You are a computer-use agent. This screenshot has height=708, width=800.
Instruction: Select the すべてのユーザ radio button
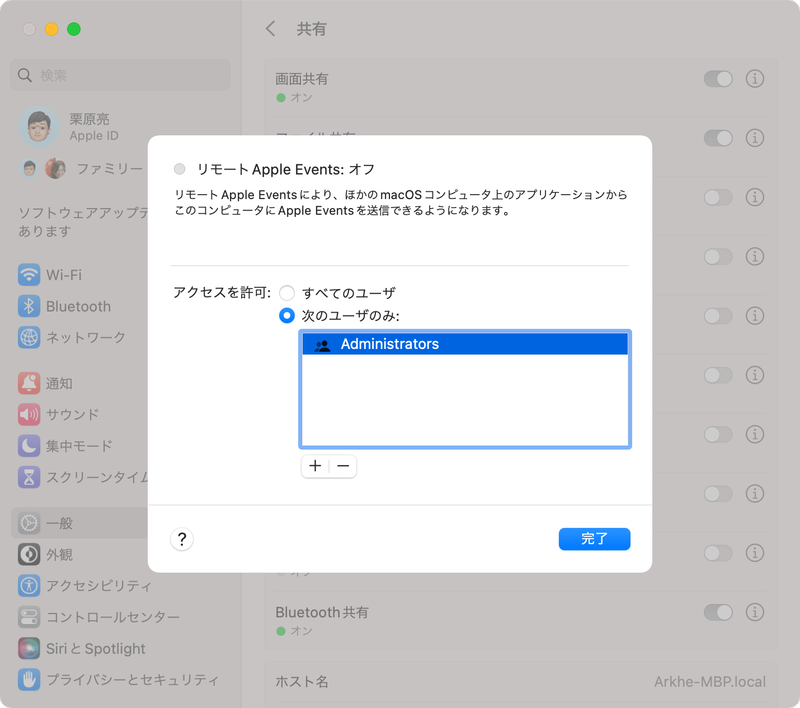(x=287, y=293)
